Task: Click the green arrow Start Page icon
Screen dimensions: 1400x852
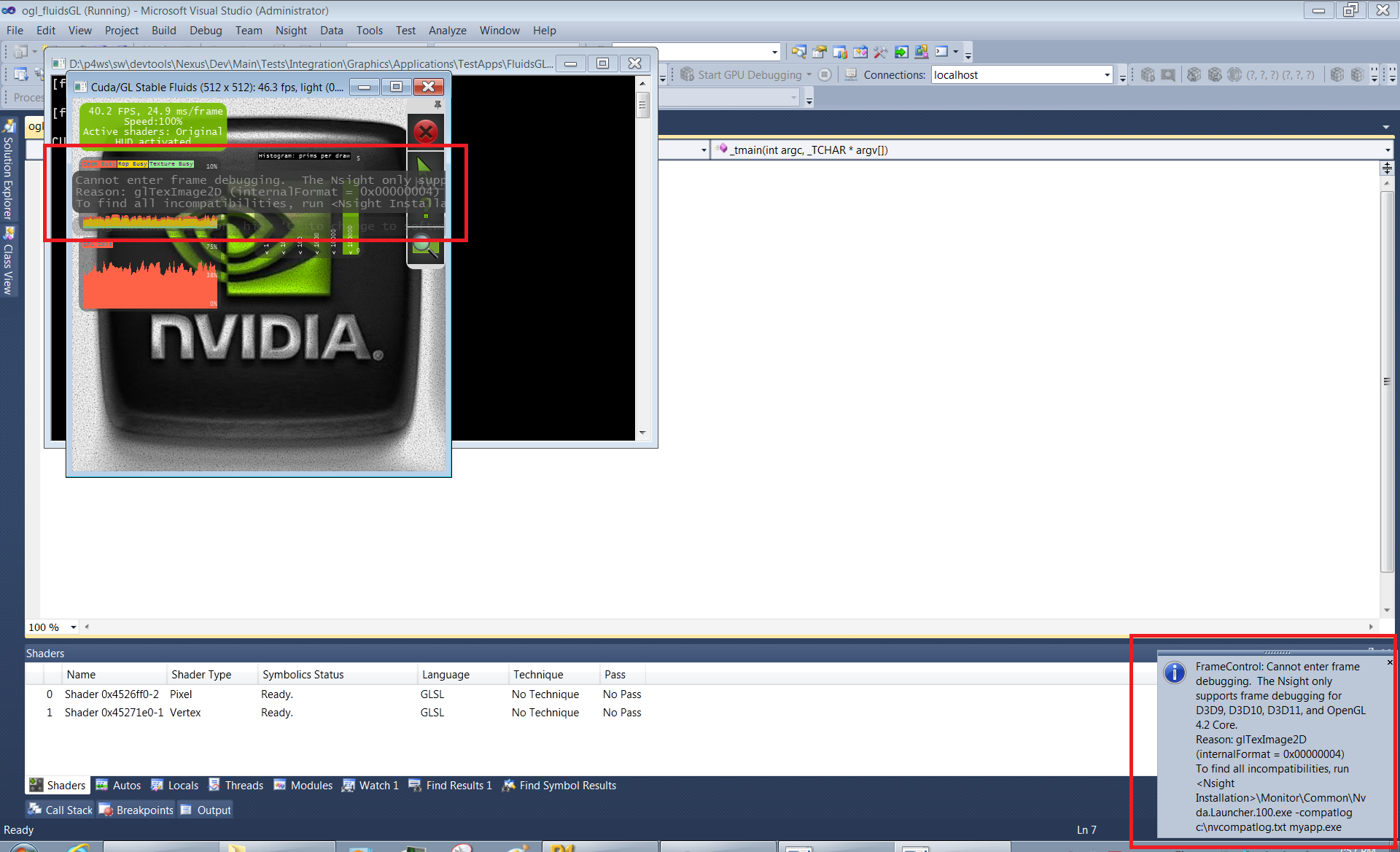Action: pos(901,52)
